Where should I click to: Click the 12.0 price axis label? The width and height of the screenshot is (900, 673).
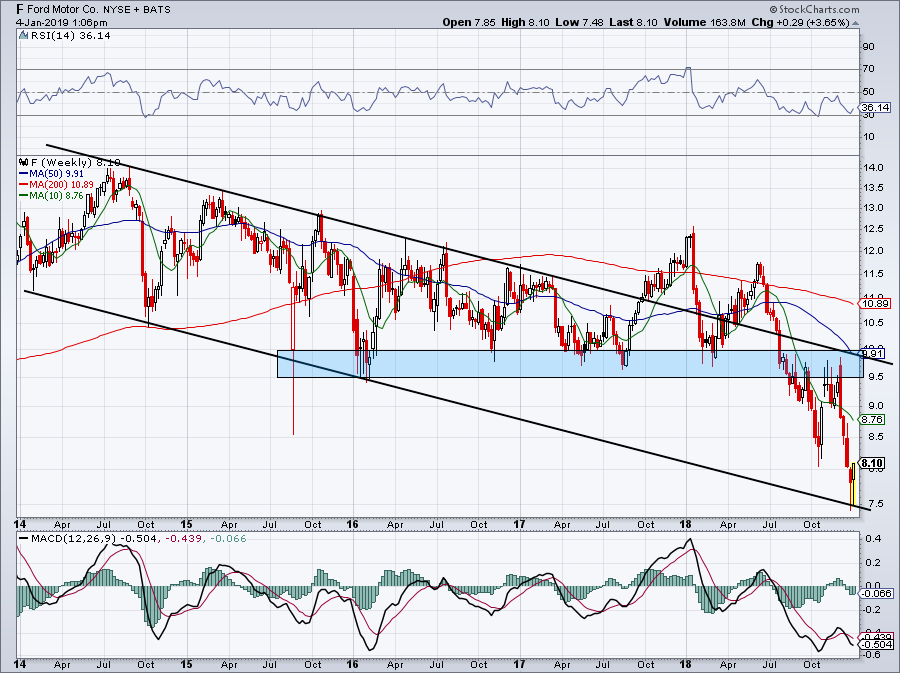tap(873, 251)
